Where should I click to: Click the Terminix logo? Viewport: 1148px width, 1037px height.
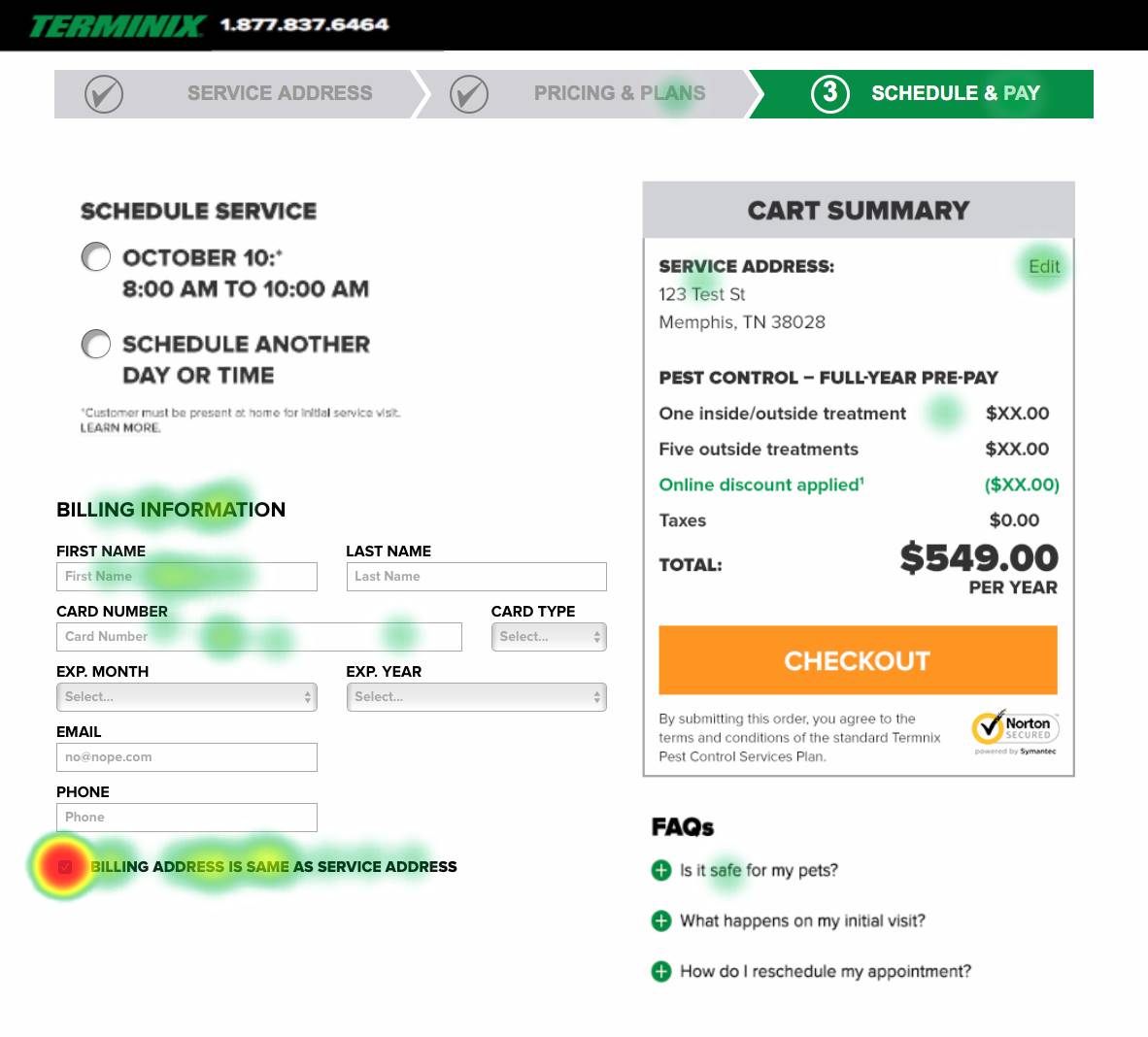coord(117,25)
